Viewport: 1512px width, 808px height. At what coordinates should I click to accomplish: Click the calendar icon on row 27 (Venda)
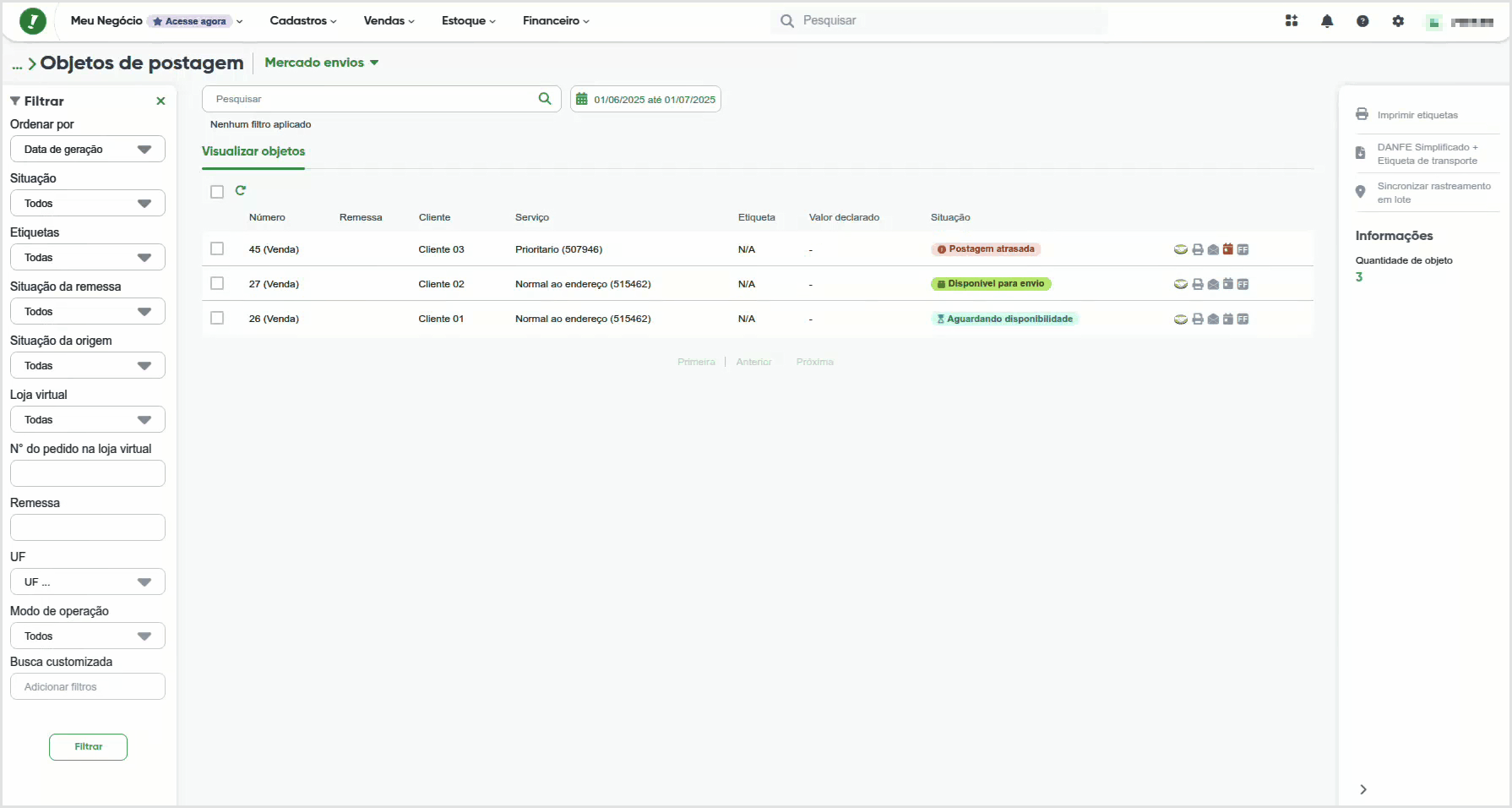click(1228, 284)
